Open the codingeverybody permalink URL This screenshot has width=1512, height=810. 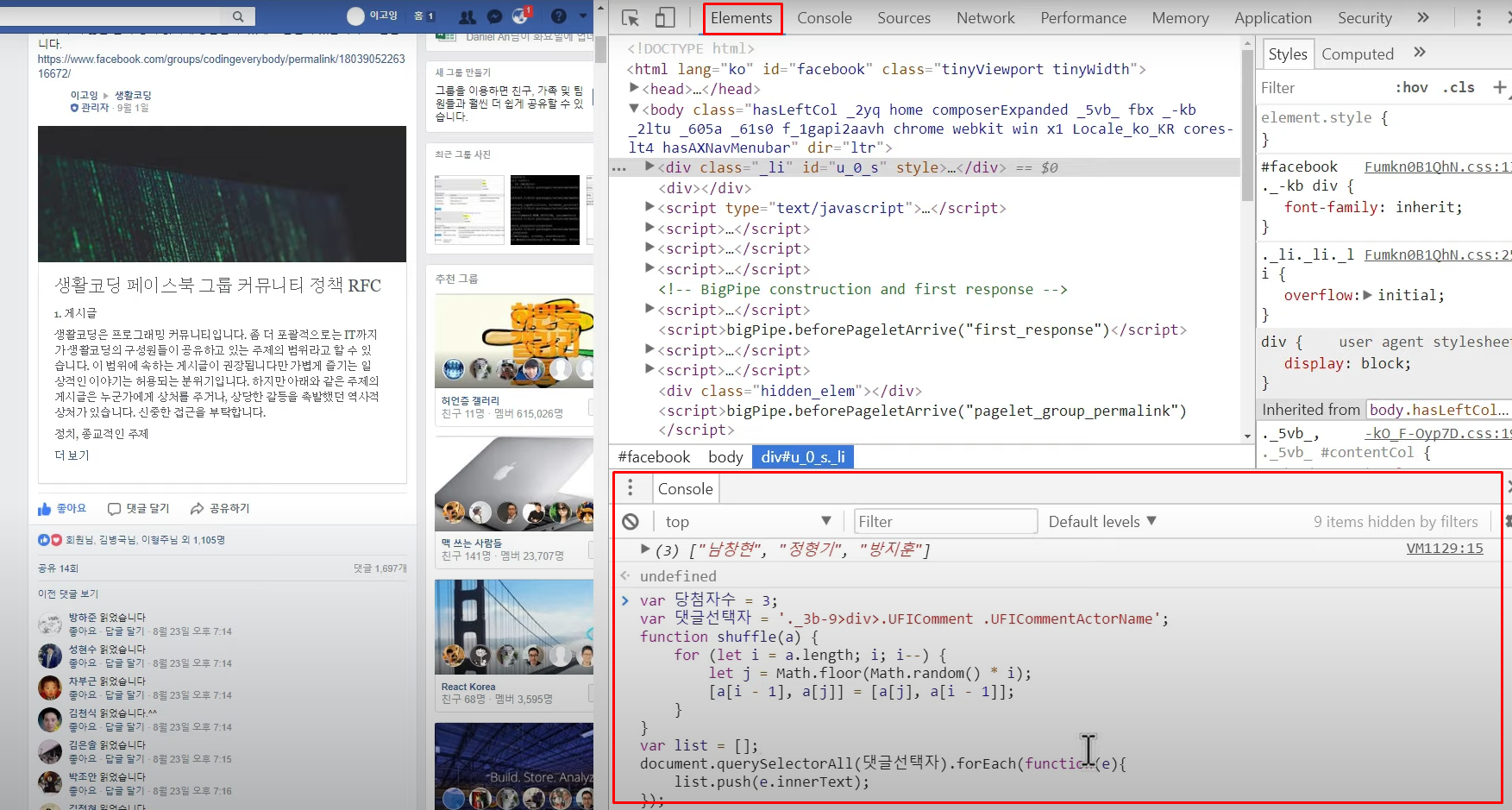(221, 66)
